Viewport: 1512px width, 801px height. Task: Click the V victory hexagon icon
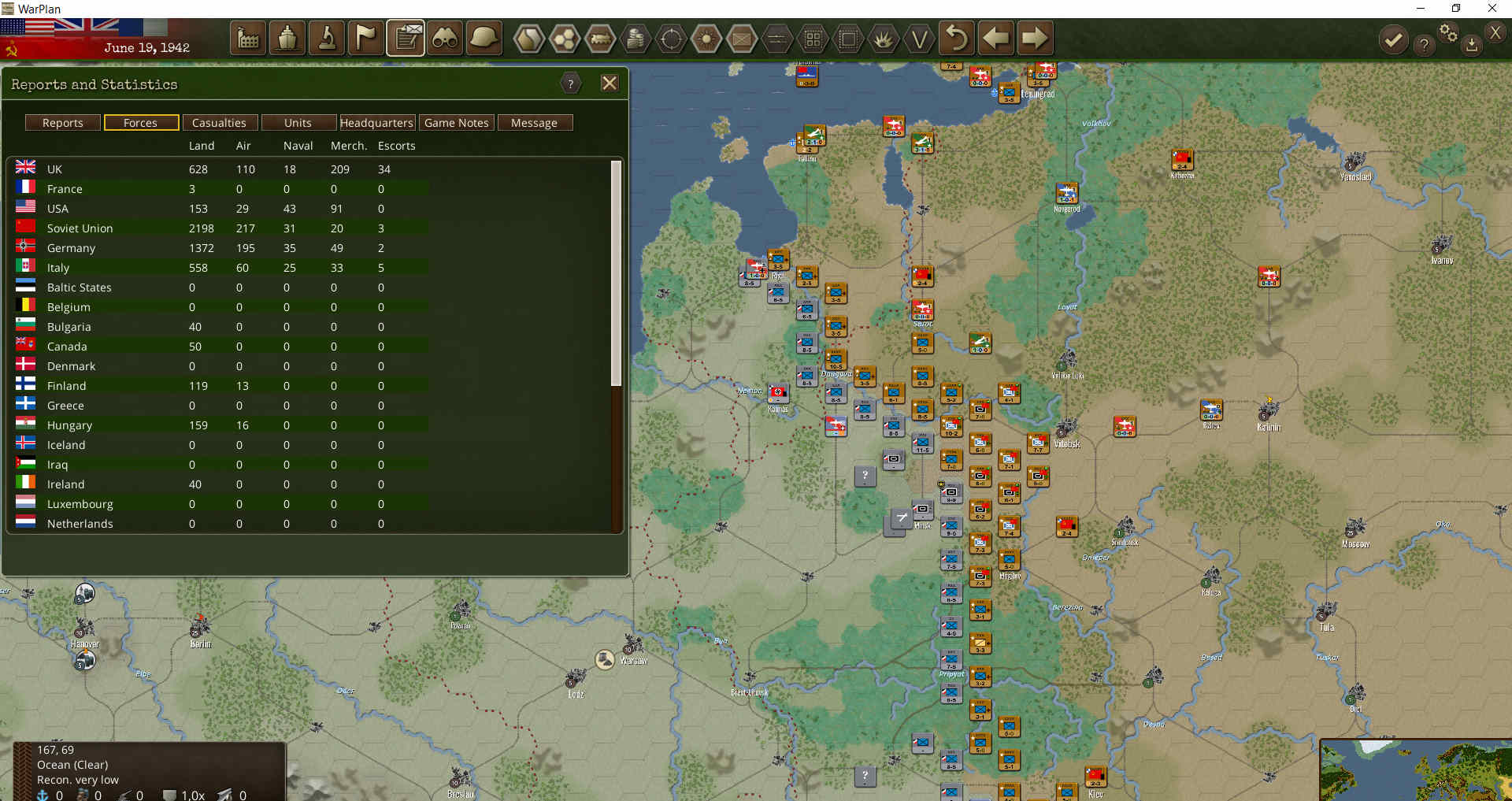coord(919,38)
